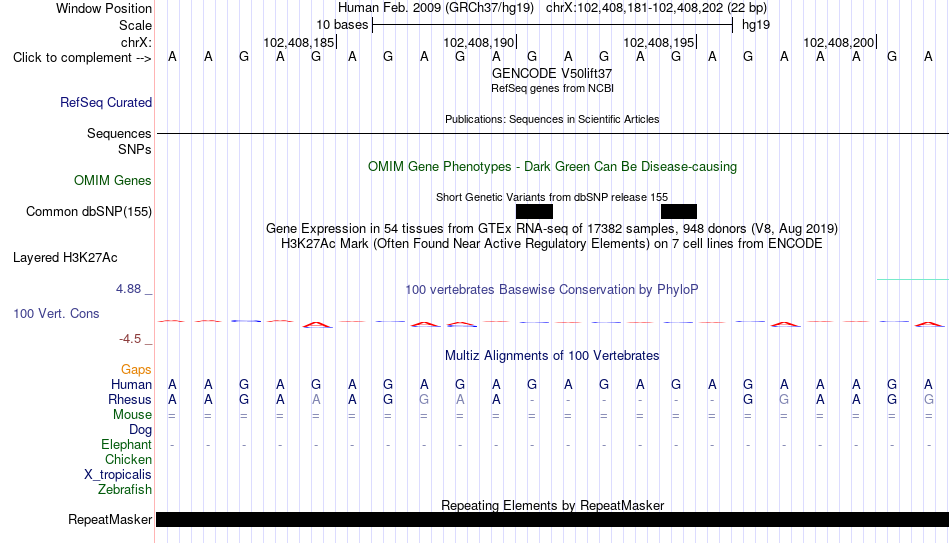Image resolution: width=950 pixels, height=543 pixels.
Task: Click the 'RepeatMasker' track label
Action: pyautogui.click(x=110, y=519)
